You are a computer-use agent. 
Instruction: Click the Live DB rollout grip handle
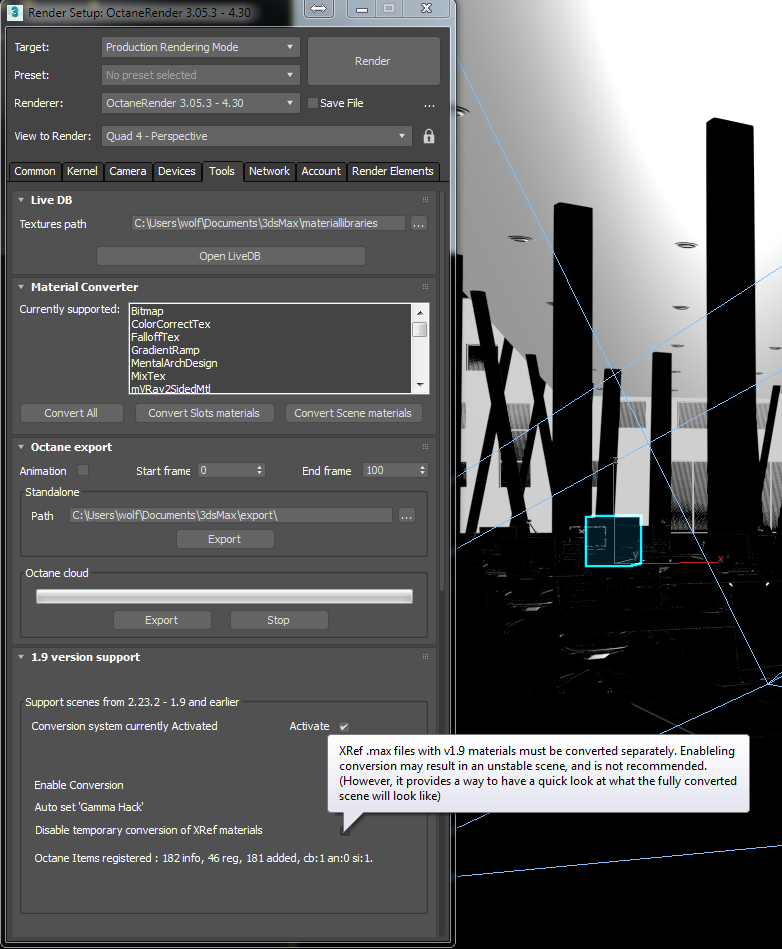click(426, 200)
